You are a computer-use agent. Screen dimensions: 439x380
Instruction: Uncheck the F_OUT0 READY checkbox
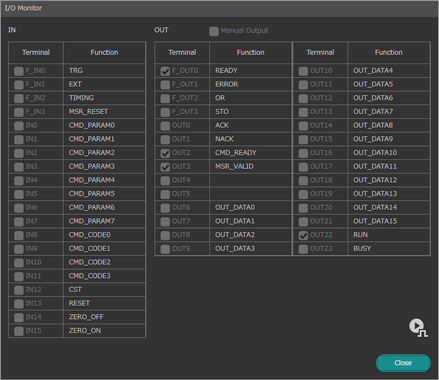point(165,71)
